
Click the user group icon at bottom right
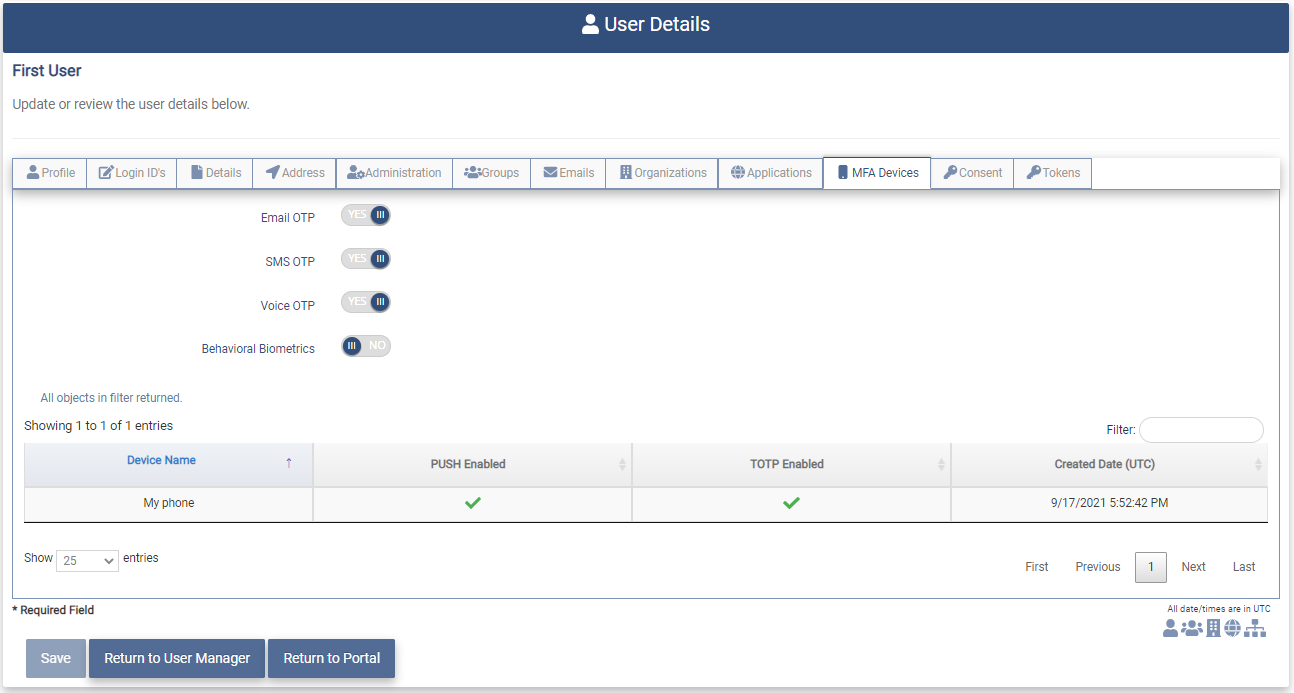1191,628
